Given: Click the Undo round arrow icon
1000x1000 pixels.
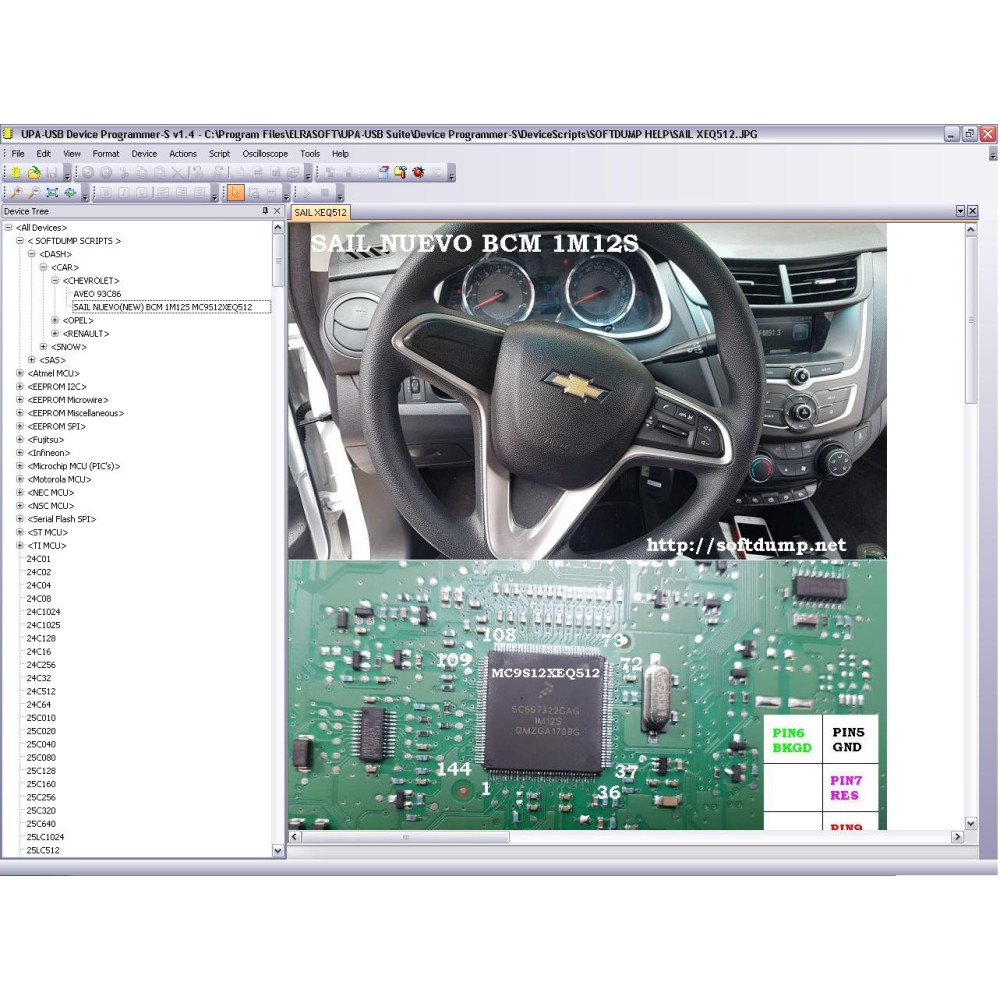Looking at the screenshot, I should 88,173.
